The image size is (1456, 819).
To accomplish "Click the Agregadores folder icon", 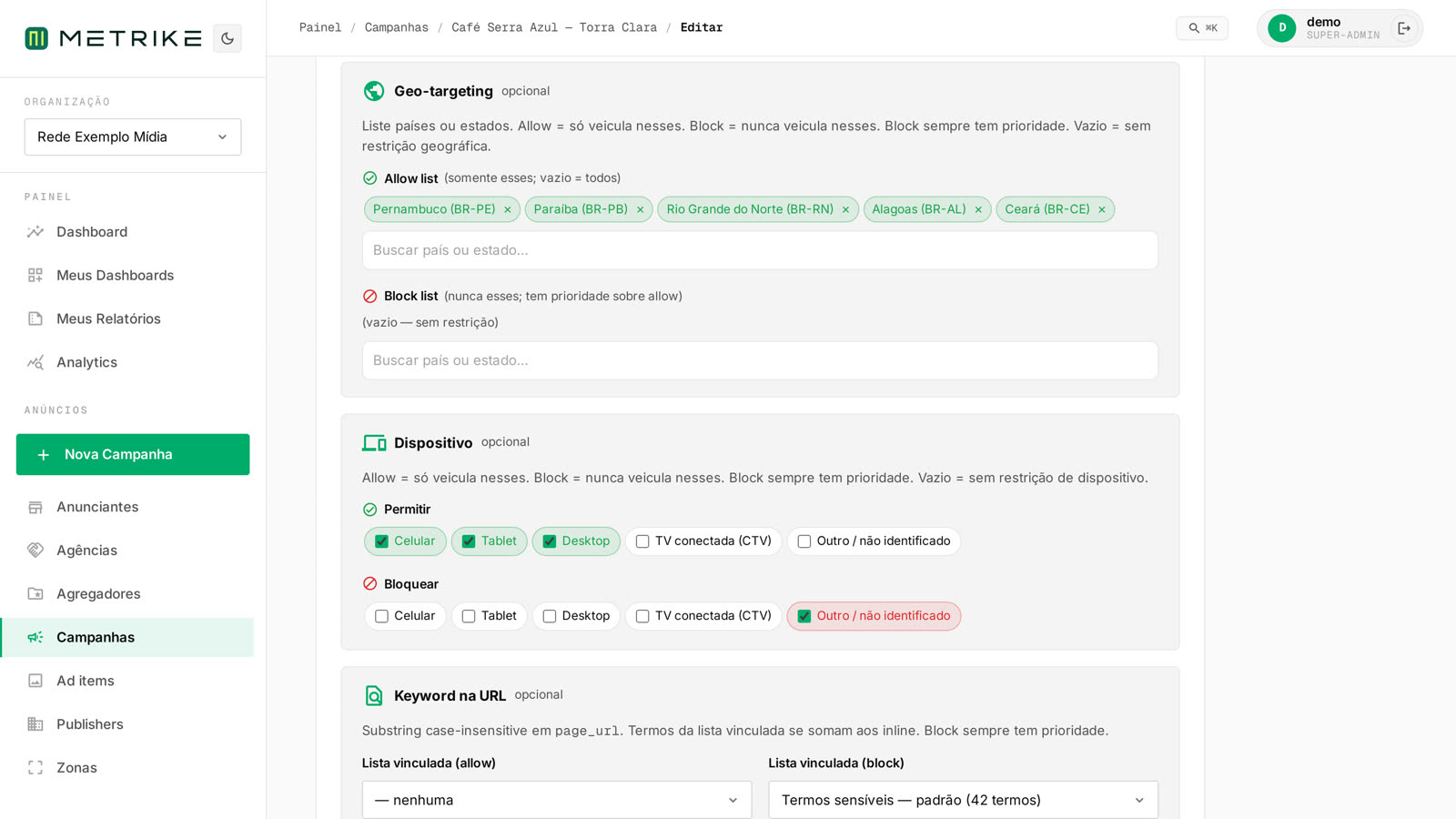I will tap(35, 593).
